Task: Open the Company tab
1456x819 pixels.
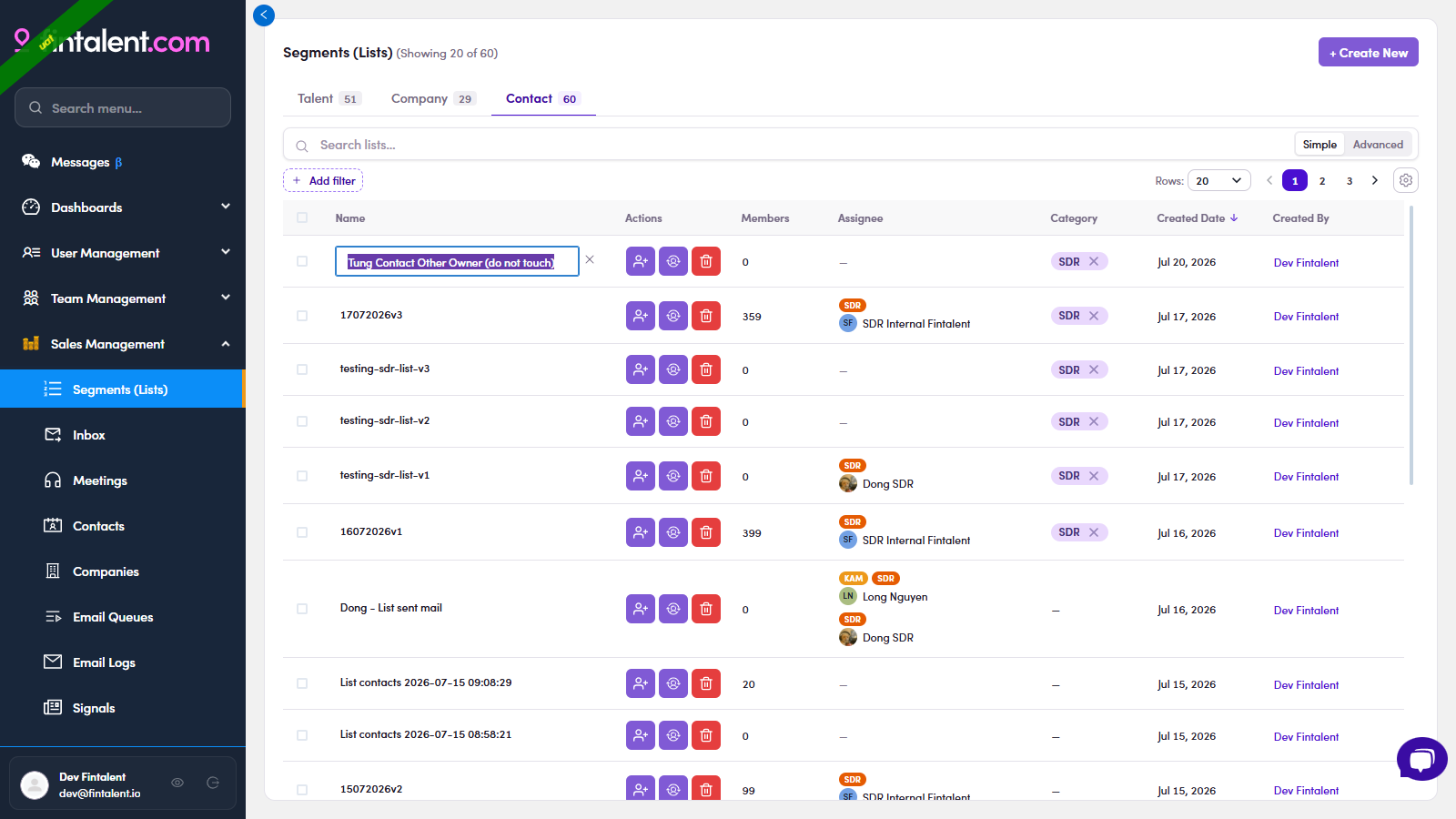Action: [433, 98]
